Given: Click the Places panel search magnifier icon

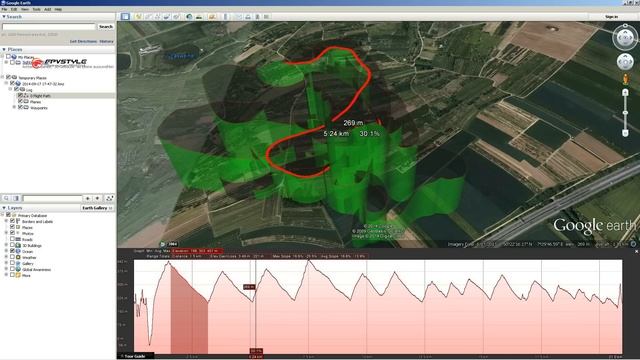Looking at the screenshot, I should 6,198.
